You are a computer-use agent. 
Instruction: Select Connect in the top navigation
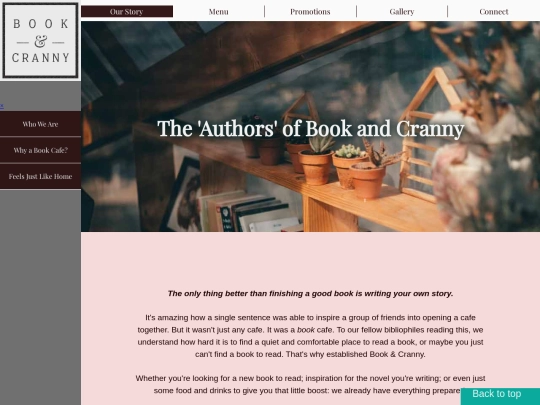pos(494,11)
